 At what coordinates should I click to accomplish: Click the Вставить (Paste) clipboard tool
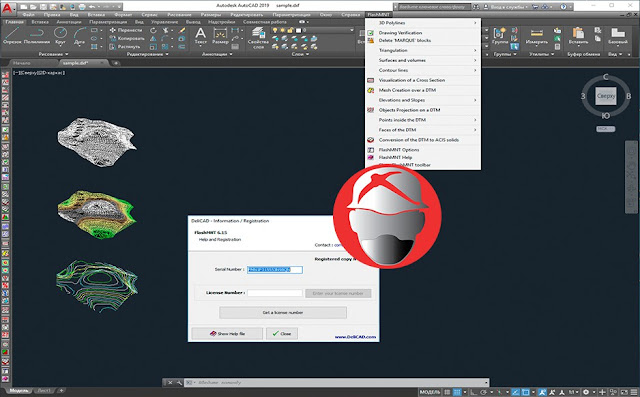[578, 36]
